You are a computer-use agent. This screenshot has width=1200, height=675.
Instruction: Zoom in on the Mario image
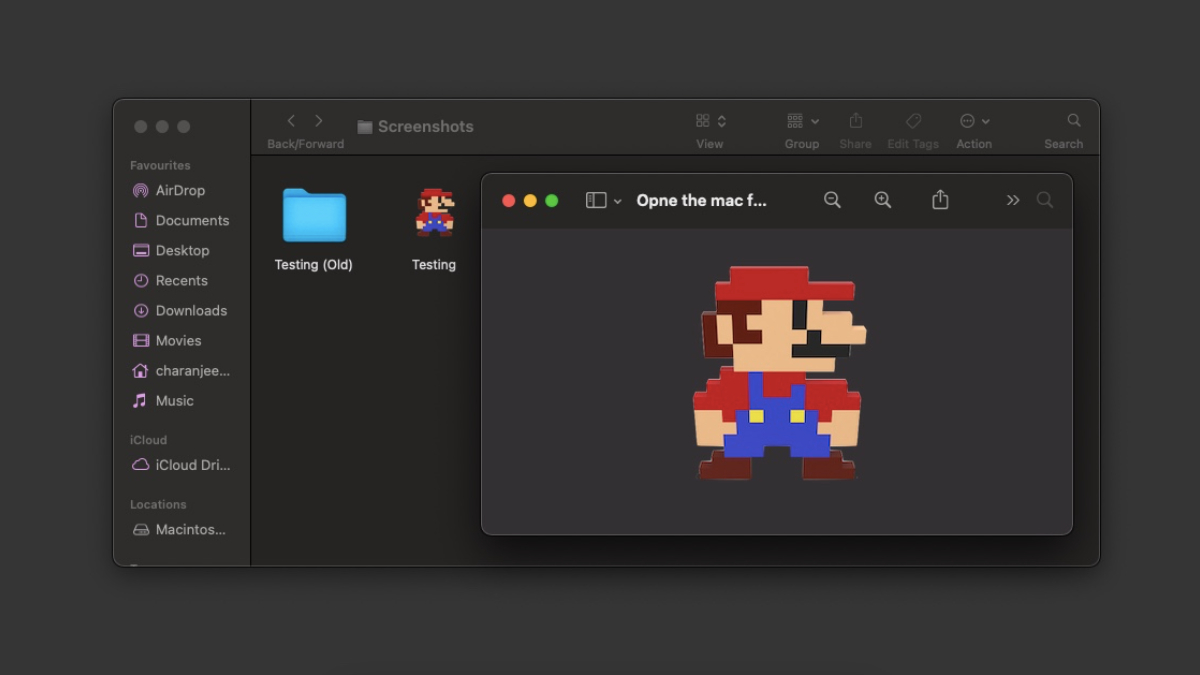883,199
